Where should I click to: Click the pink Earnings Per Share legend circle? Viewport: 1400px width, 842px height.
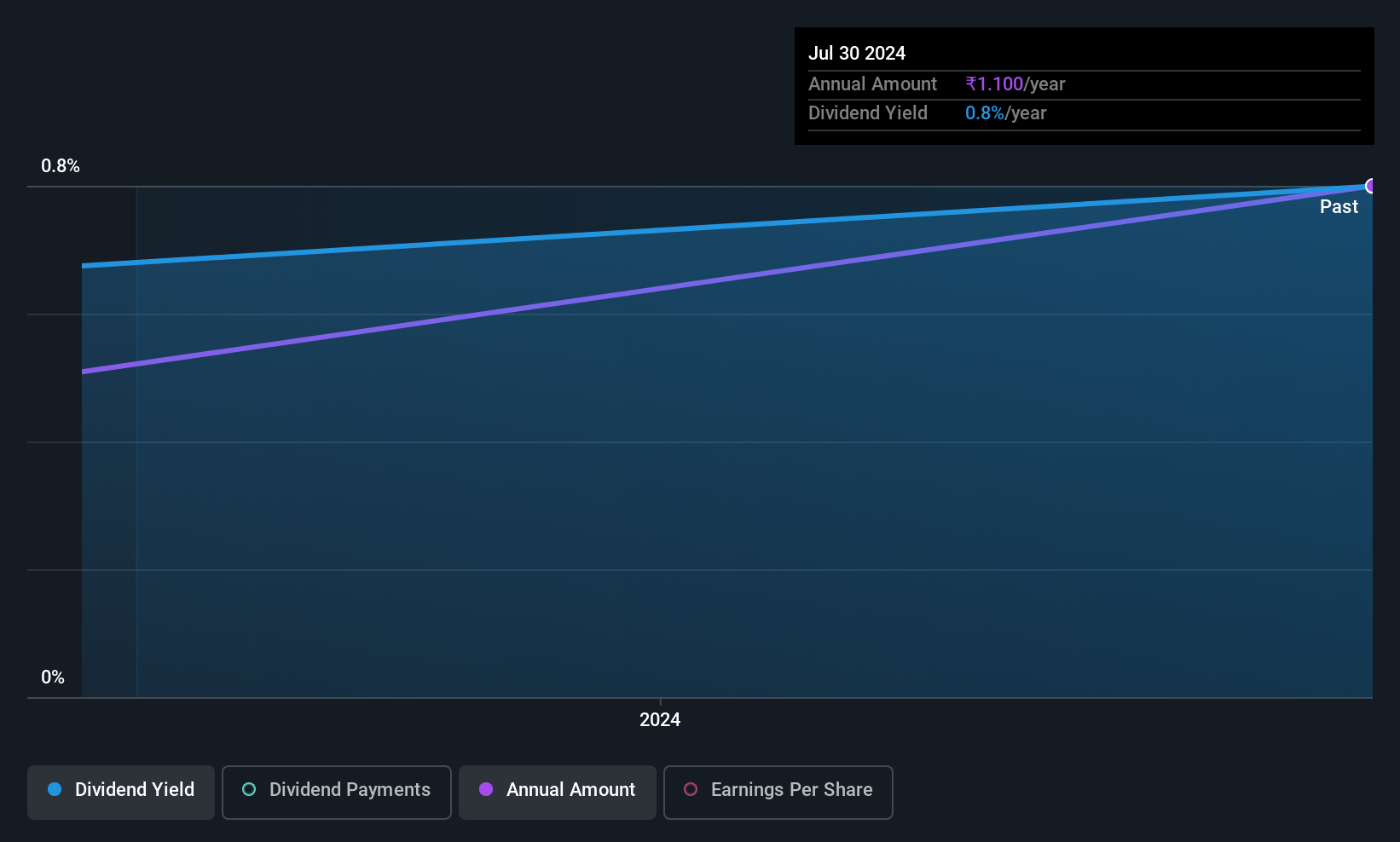click(691, 789)
